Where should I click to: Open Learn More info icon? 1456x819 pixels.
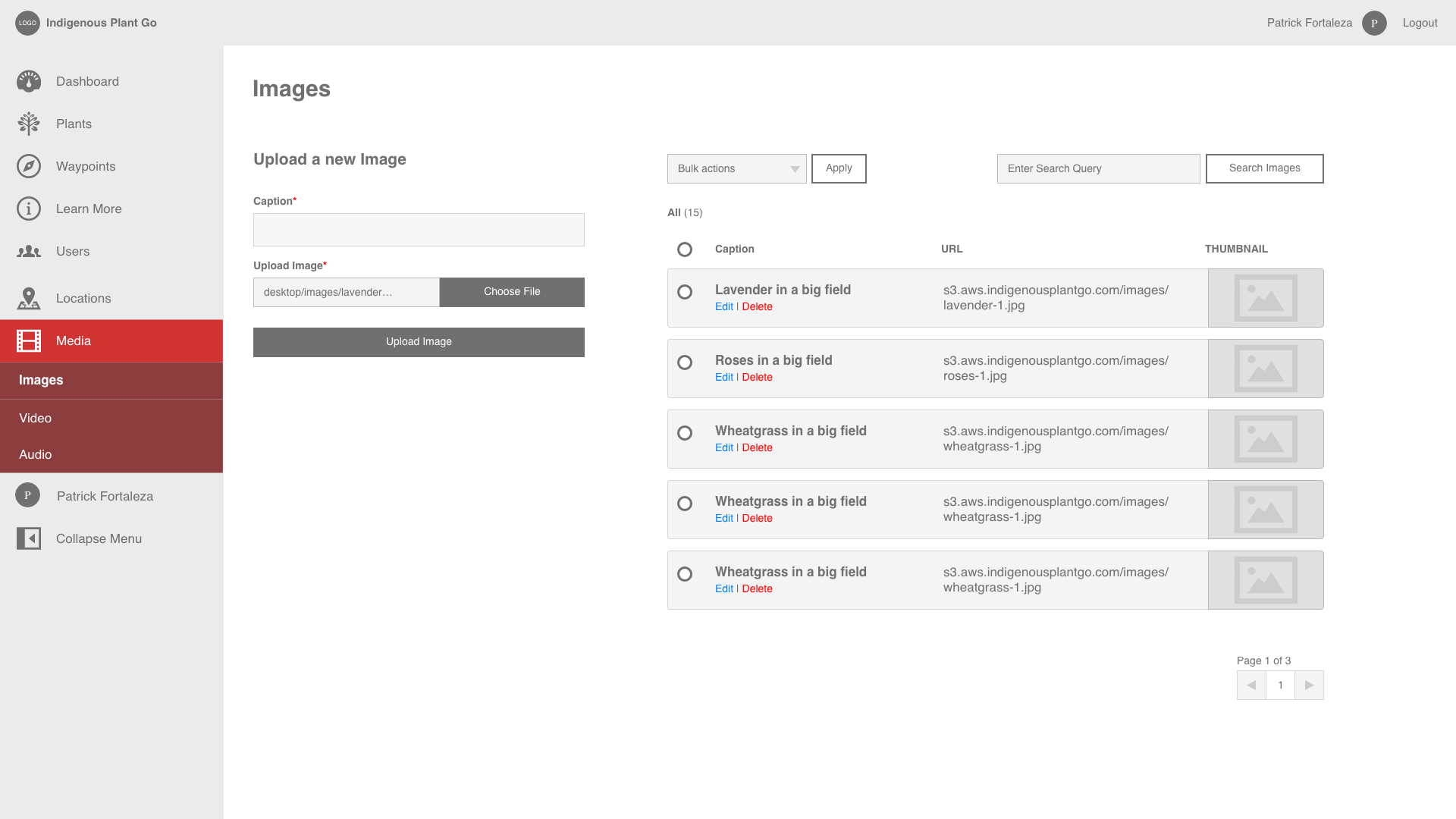[x=29, y=209]
